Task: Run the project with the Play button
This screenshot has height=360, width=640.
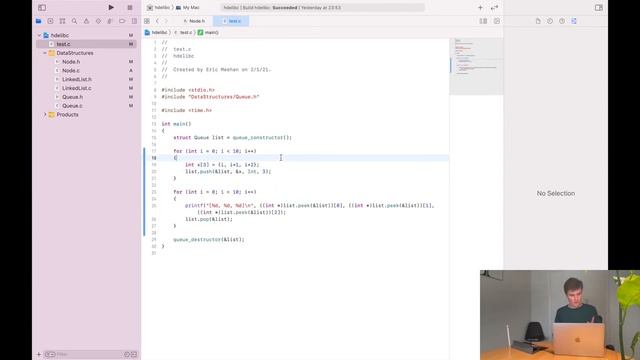Action: tap(111, 7)
